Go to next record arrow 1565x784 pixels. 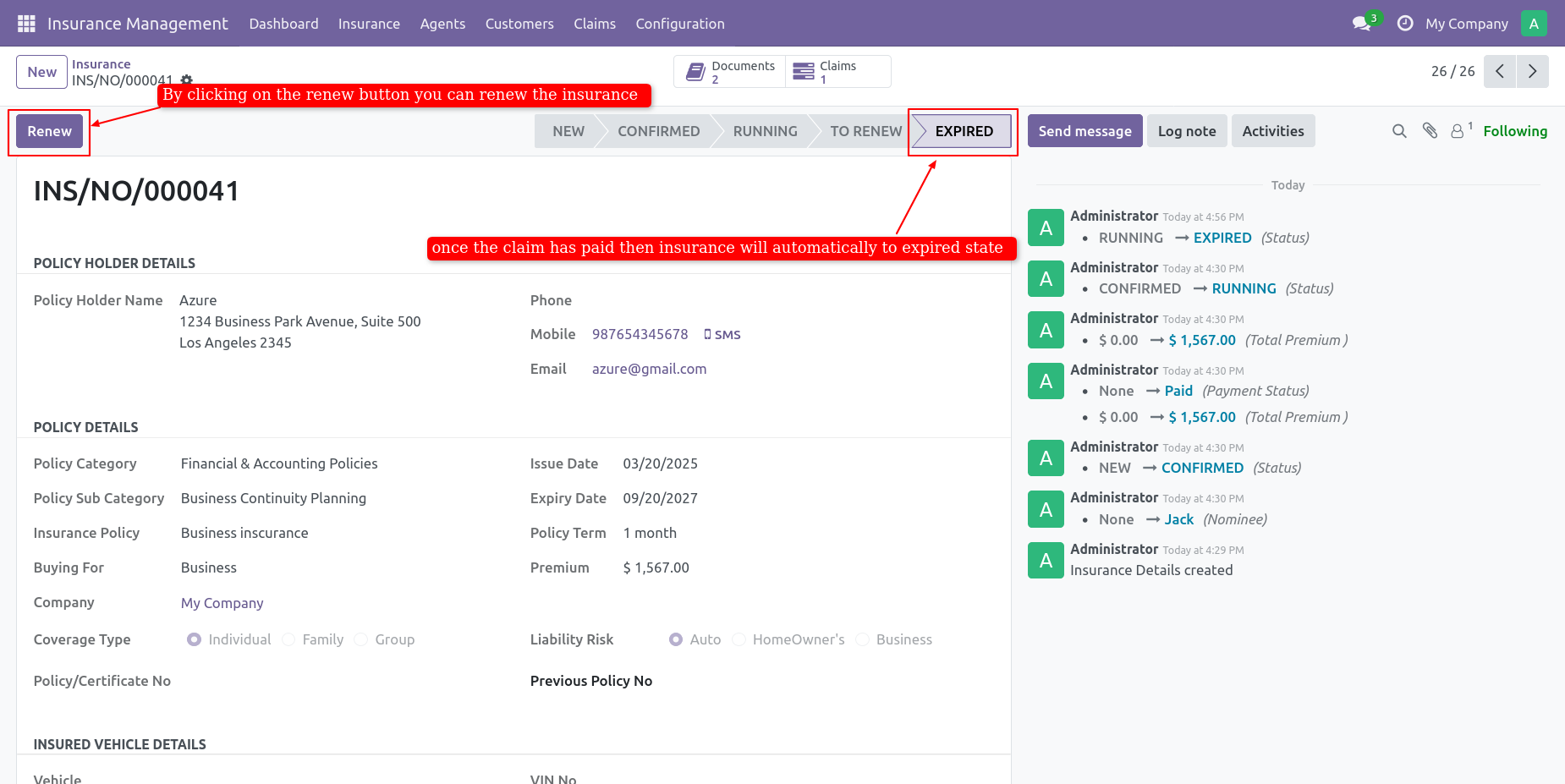1533,72
